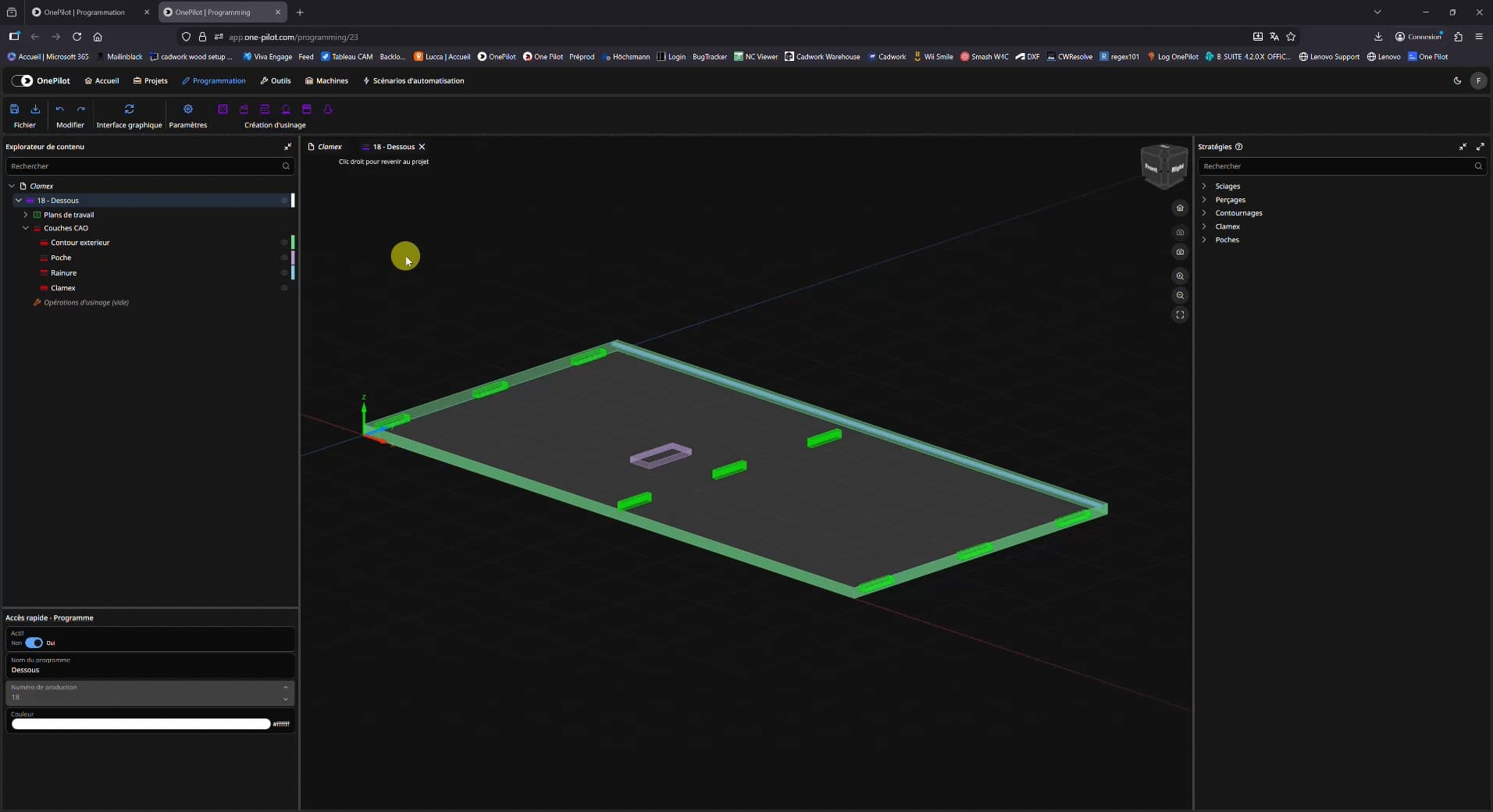Collapse the 18 - Dessous node

pos(19,201)
